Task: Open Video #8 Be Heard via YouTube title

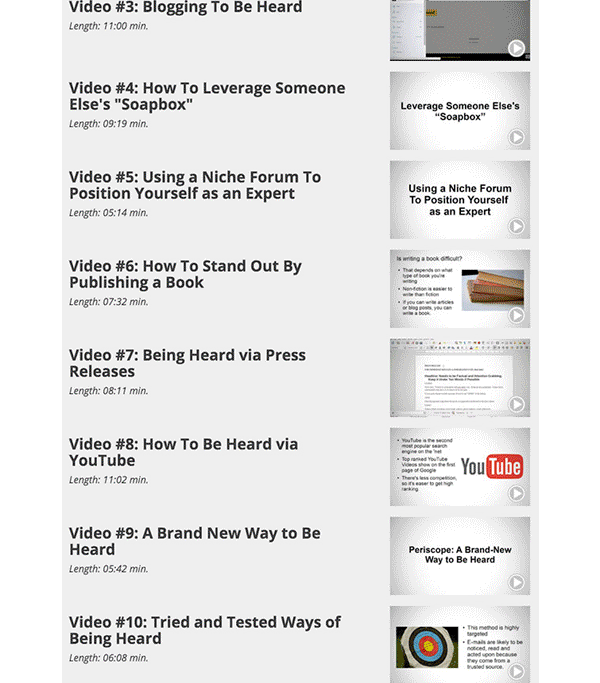Action: (183, 452)
